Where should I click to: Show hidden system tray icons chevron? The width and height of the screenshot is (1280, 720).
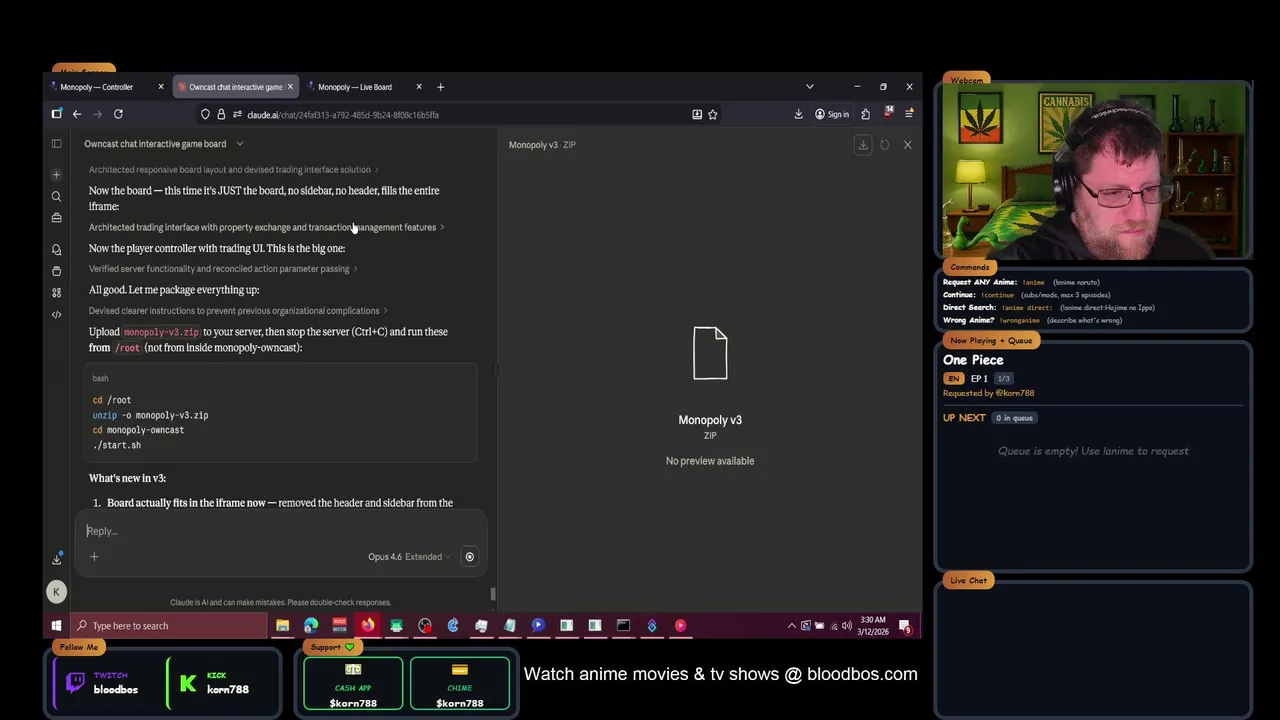click(792, 626)
